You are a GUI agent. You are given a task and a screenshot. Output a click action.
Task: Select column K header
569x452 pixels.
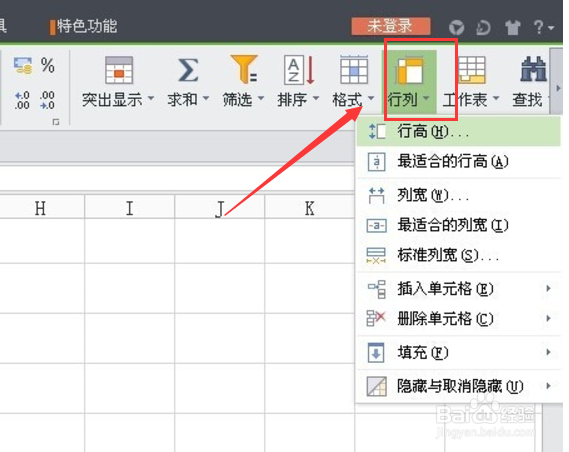(310, 208)
